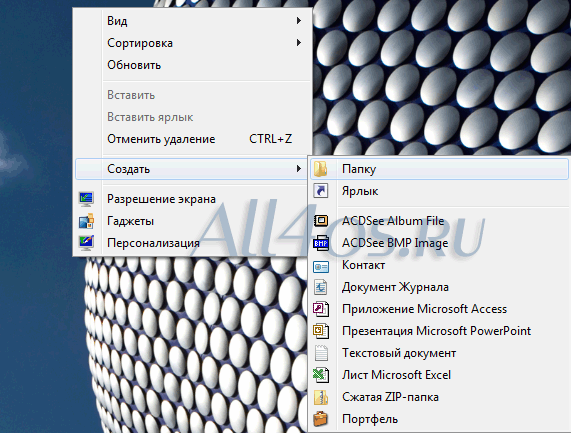Create a Сжатая ZIP-папка

(439, 397)
